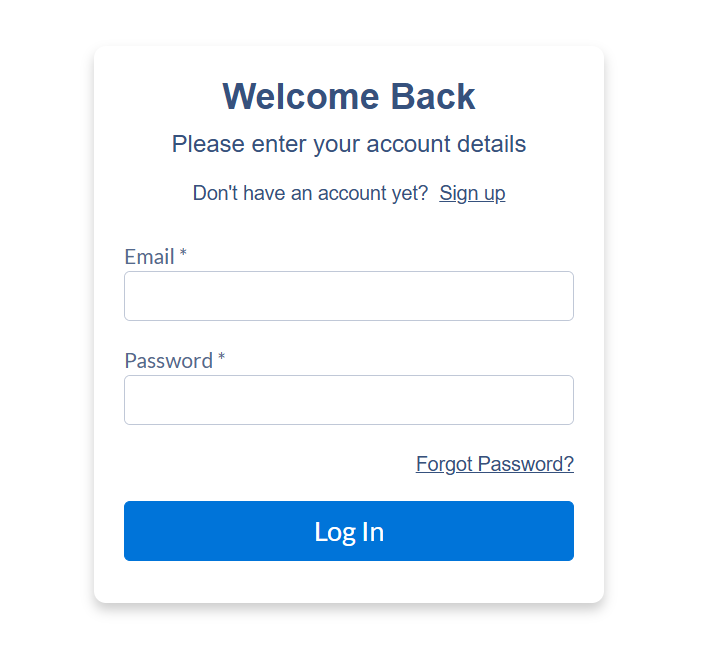The width and height of the screenshot is (711, 672).
Task: Click the "Don't have an account yet?" text
Action: click(x=310, y=193)
